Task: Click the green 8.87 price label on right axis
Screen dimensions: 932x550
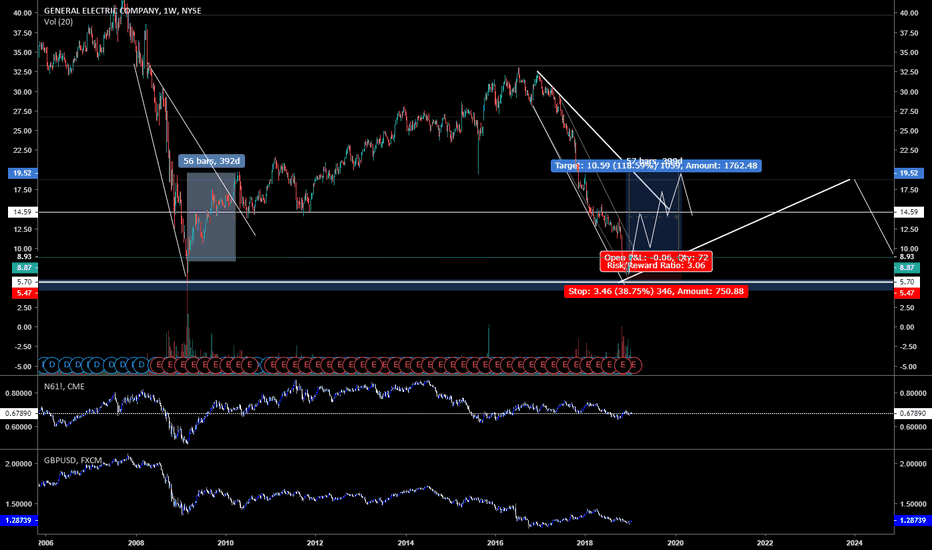Action: coord(906,268)
